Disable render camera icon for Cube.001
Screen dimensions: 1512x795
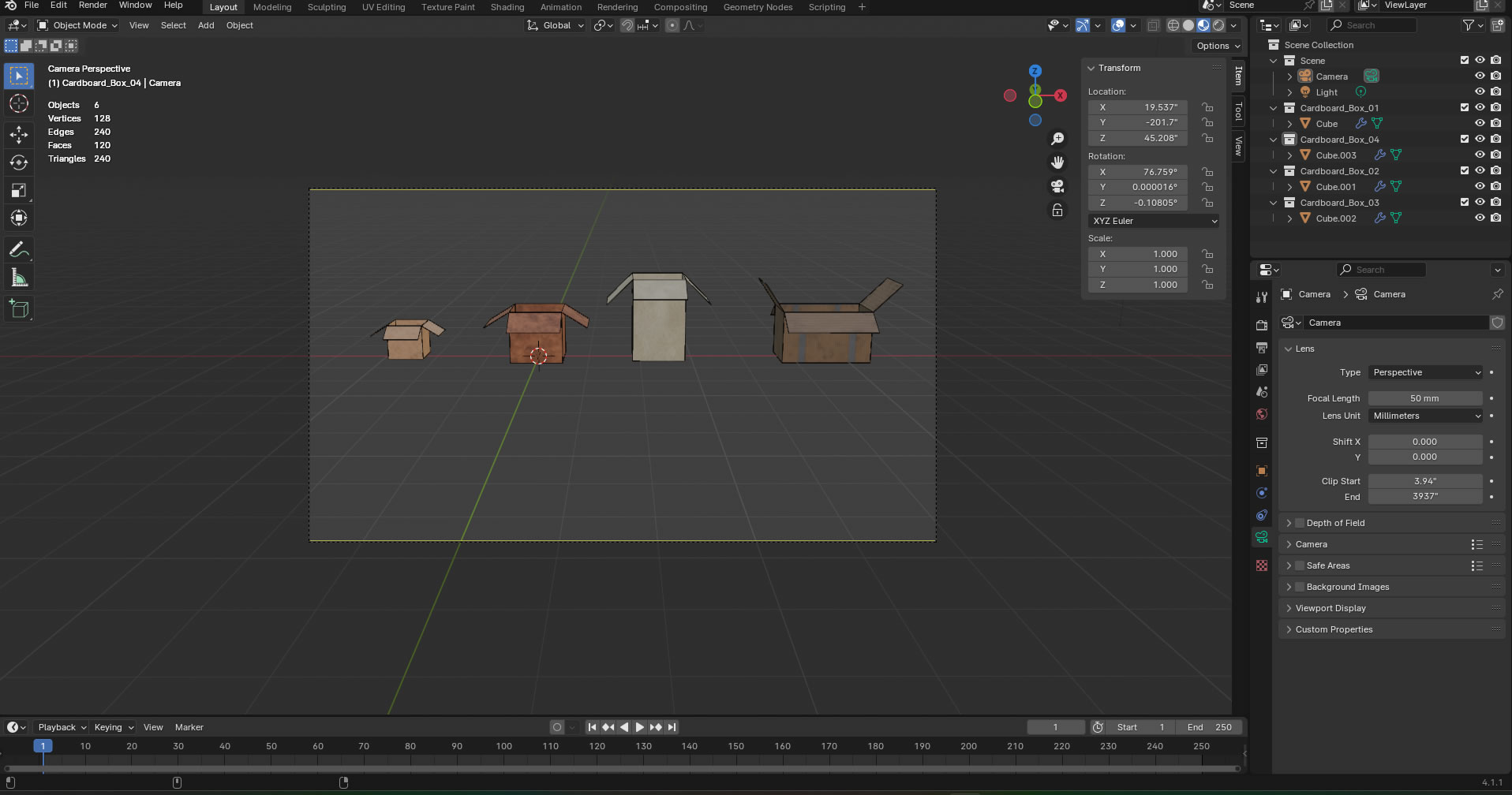[x=1495, y=187]
